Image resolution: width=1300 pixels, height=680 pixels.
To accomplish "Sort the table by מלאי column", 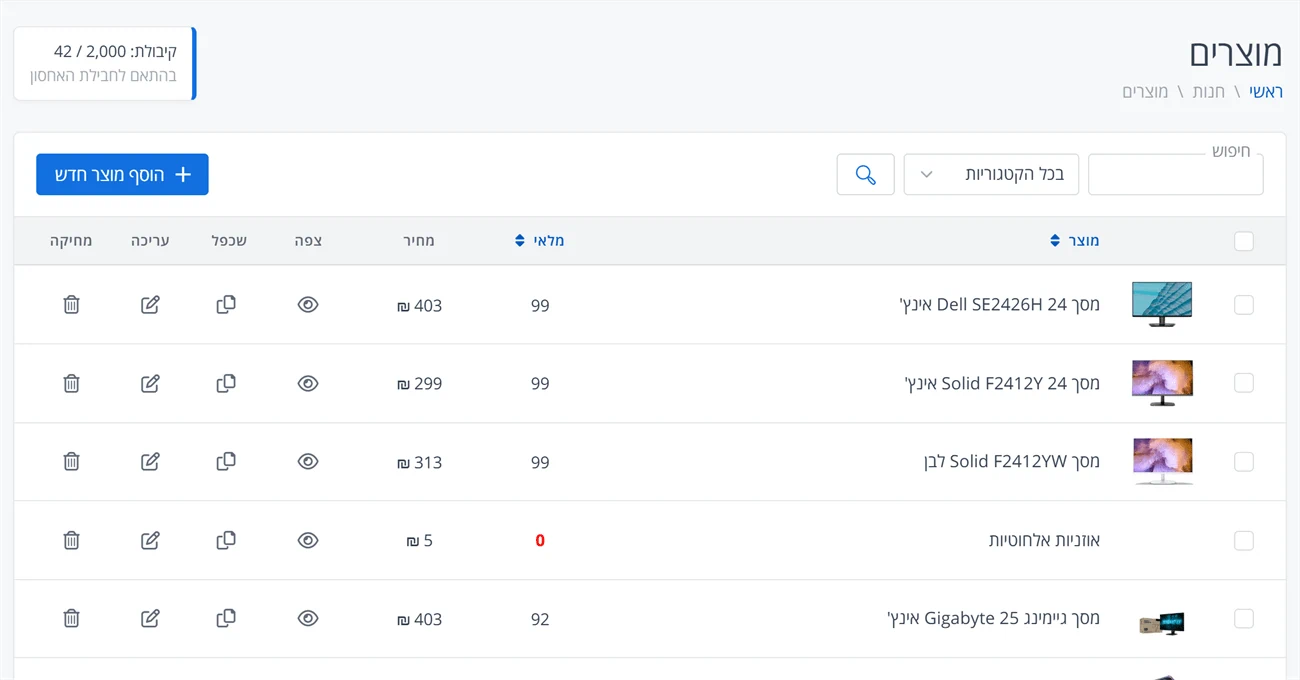I will [540, 241].
